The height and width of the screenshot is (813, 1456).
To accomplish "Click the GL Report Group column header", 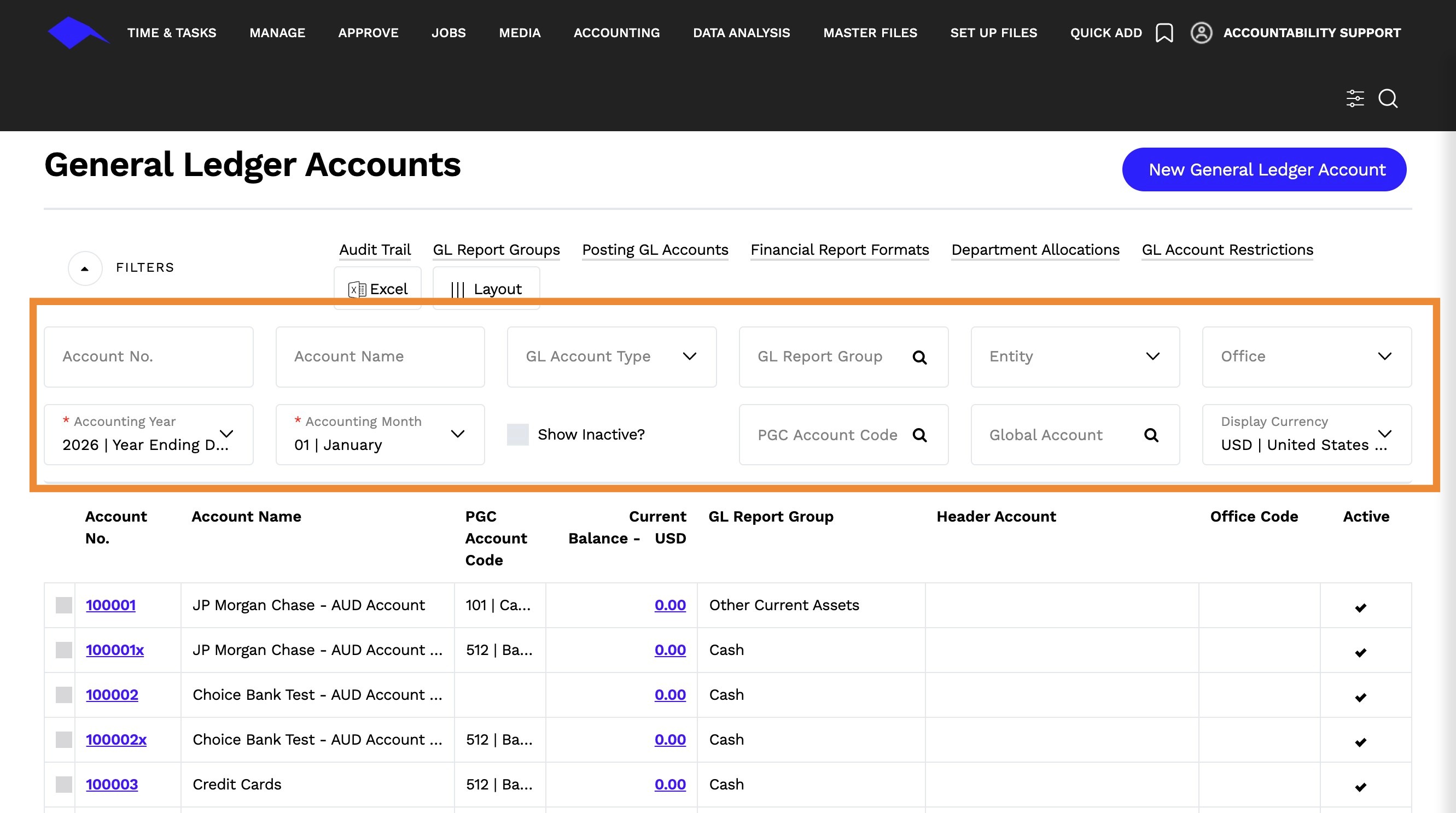I will [x=771, y=516].
